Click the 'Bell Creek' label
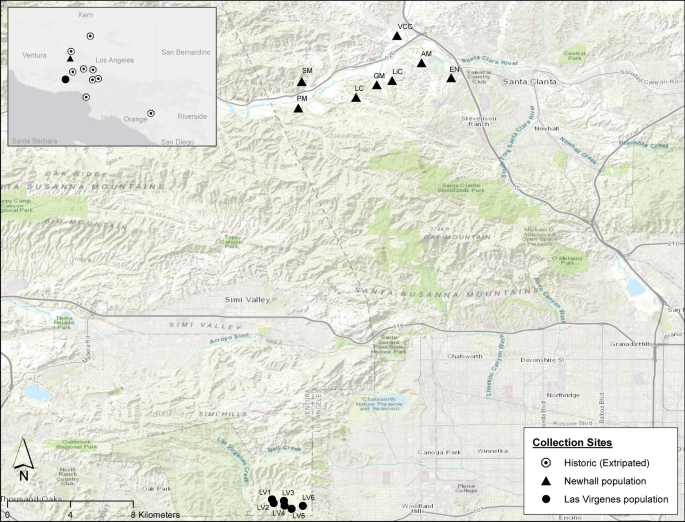 [284, 449]
